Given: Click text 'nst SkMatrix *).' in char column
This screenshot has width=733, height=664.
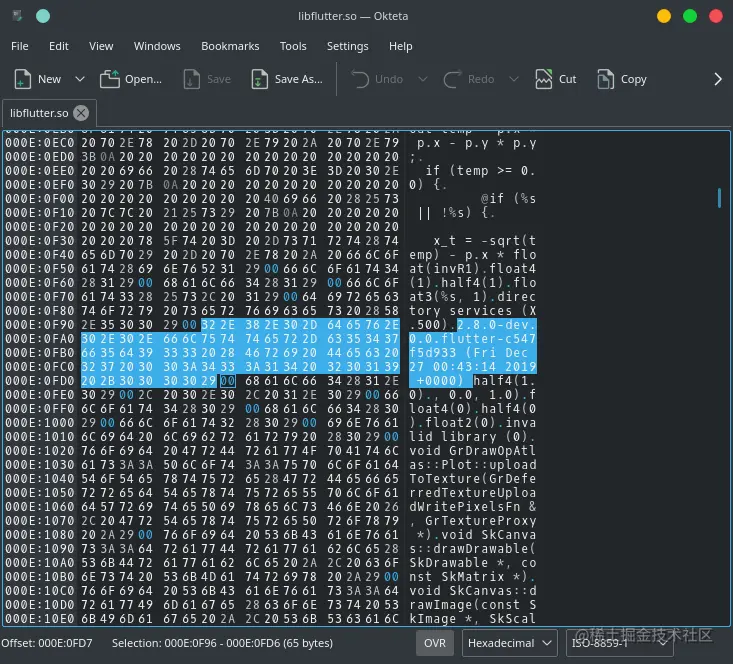Looking at the screenshot, I should tap(473, 577).
